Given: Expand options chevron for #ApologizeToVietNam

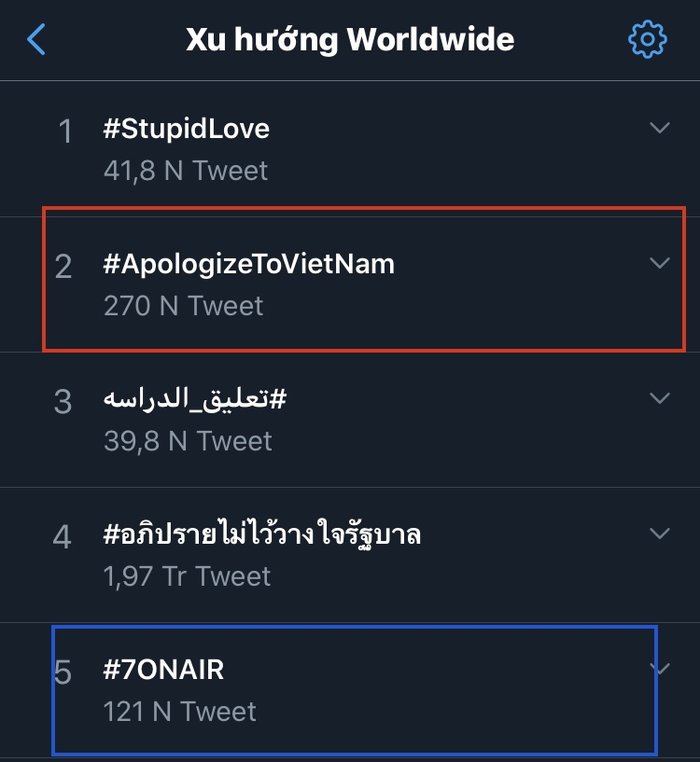Looking at the screenshot, I should pos(660,263).
